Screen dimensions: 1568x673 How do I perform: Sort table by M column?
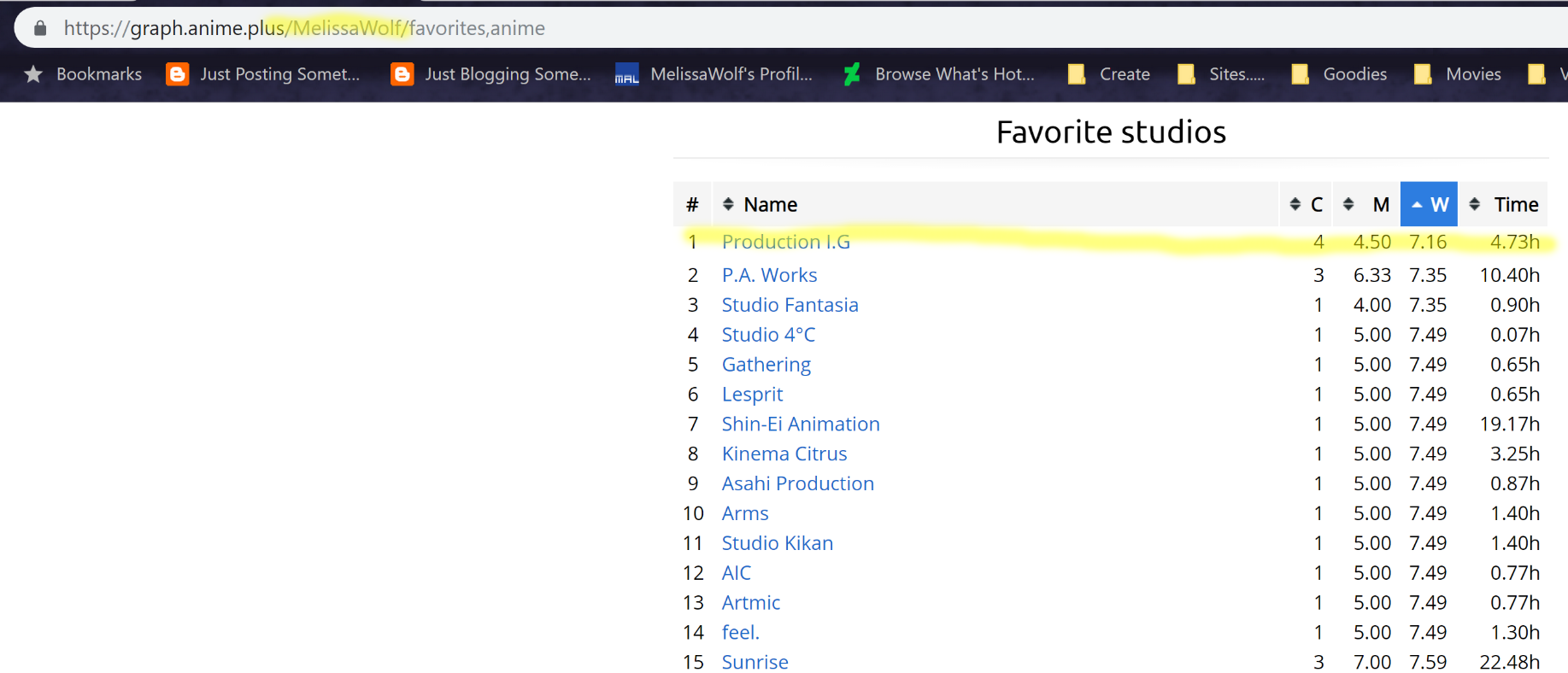click(1365, 204)
